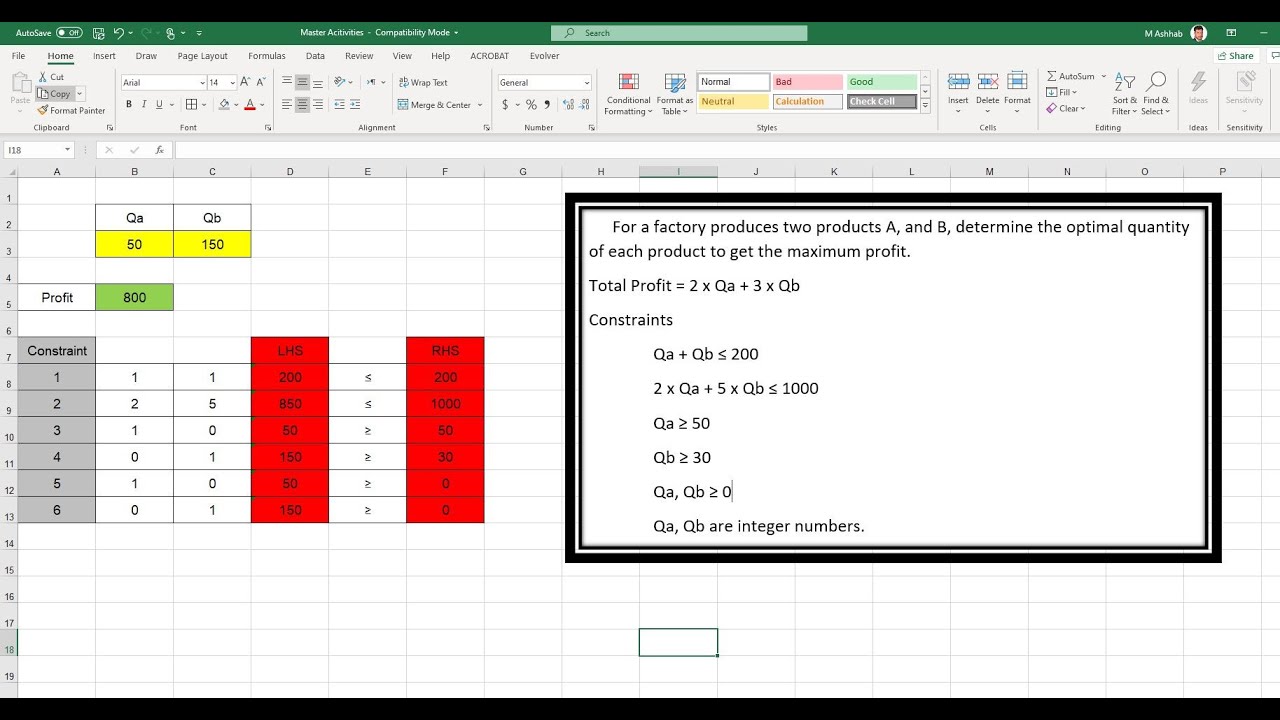Toggle Bold formatting

(x=130, y=104)
